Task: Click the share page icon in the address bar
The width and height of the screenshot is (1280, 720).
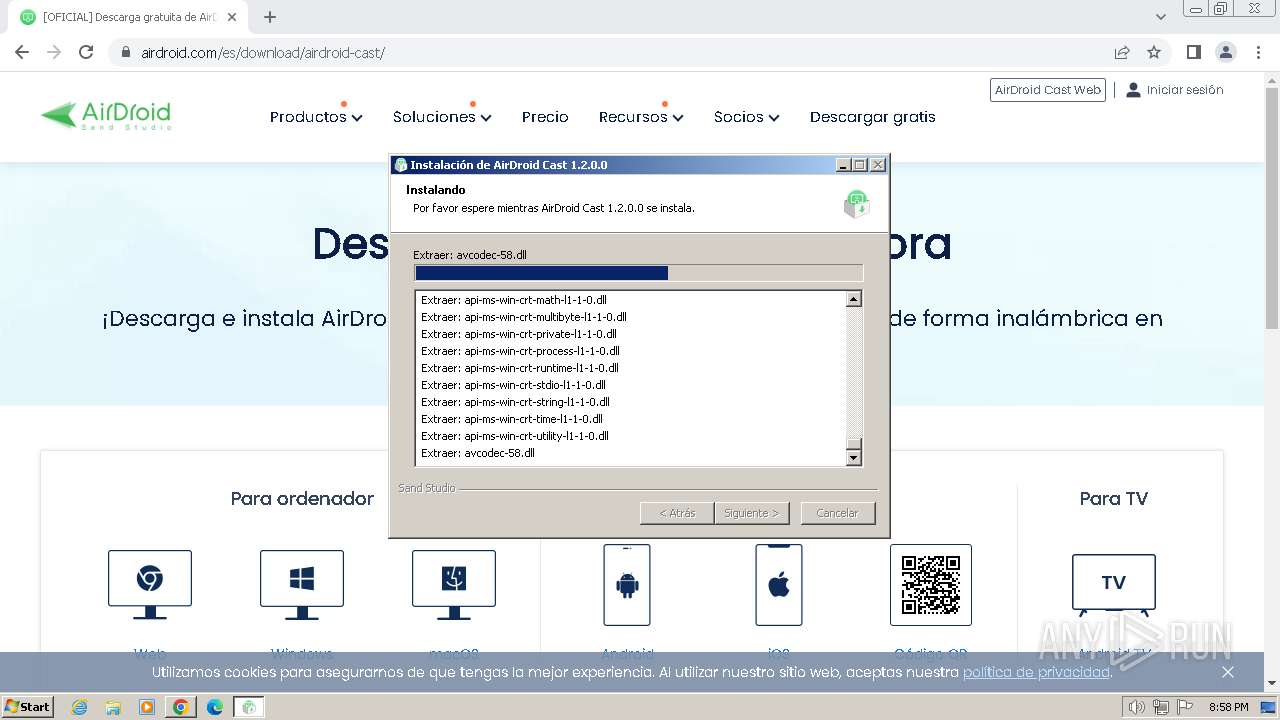Action: click(1122, 52)
